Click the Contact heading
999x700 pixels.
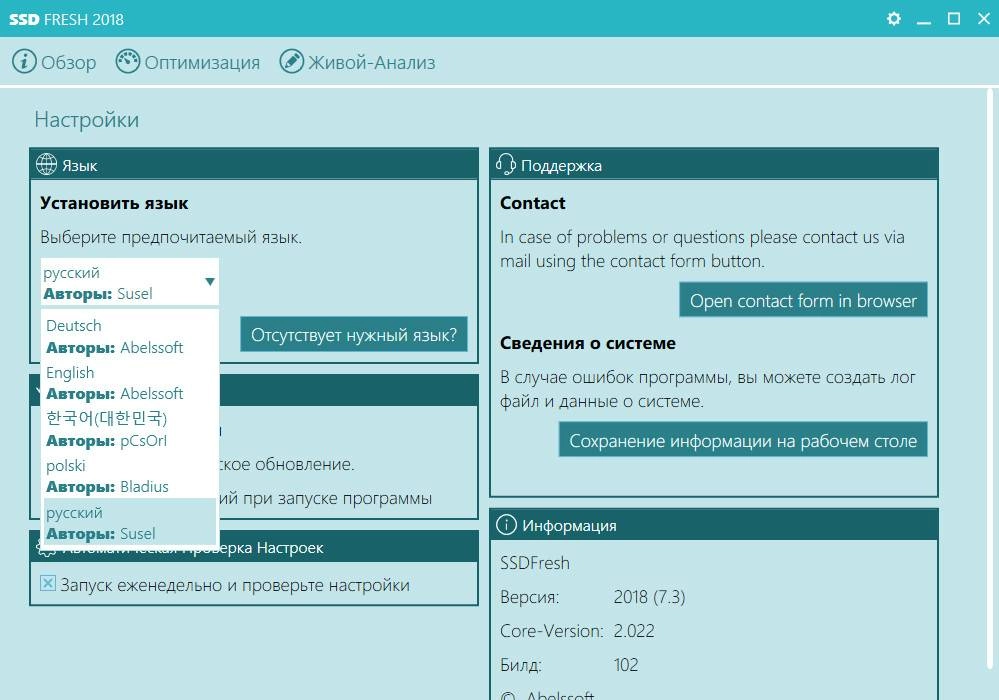click(533, 203)
